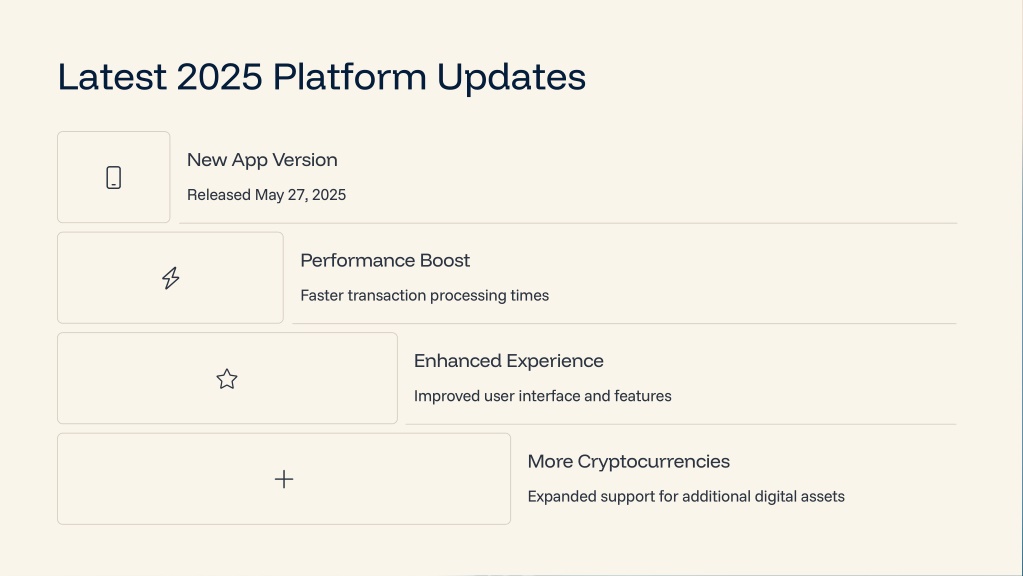The width and height of the screenshot is (1023, 576).
Task: Click divider line under Performance Boost row
Action: [624, 324]
